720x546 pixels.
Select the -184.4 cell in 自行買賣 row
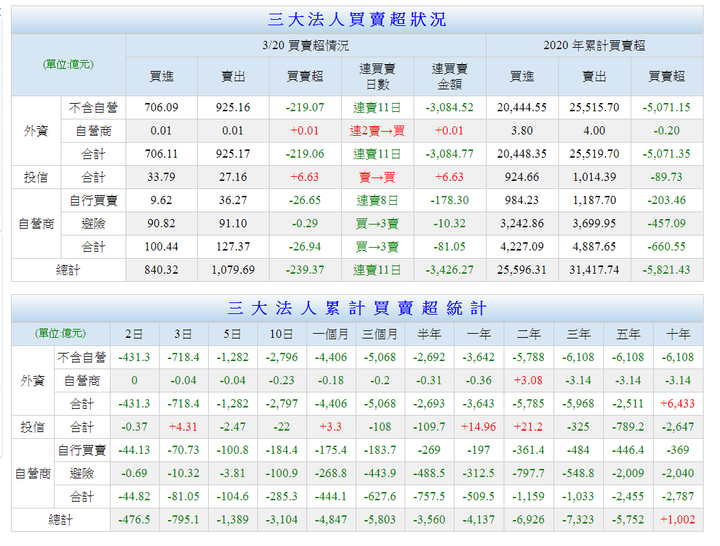(x=281, y=450)
